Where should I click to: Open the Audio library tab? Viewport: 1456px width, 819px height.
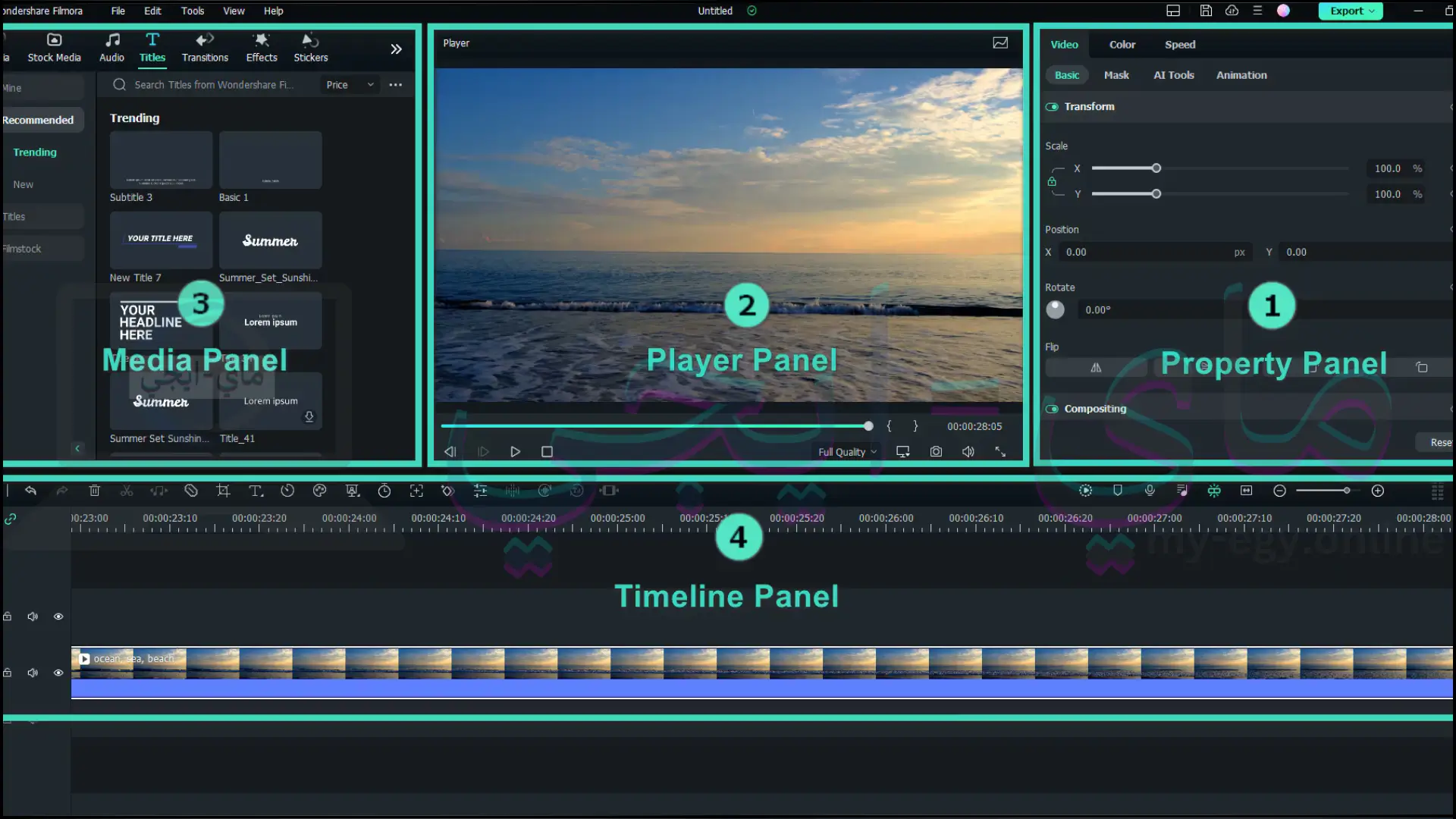tap(111, 48)
